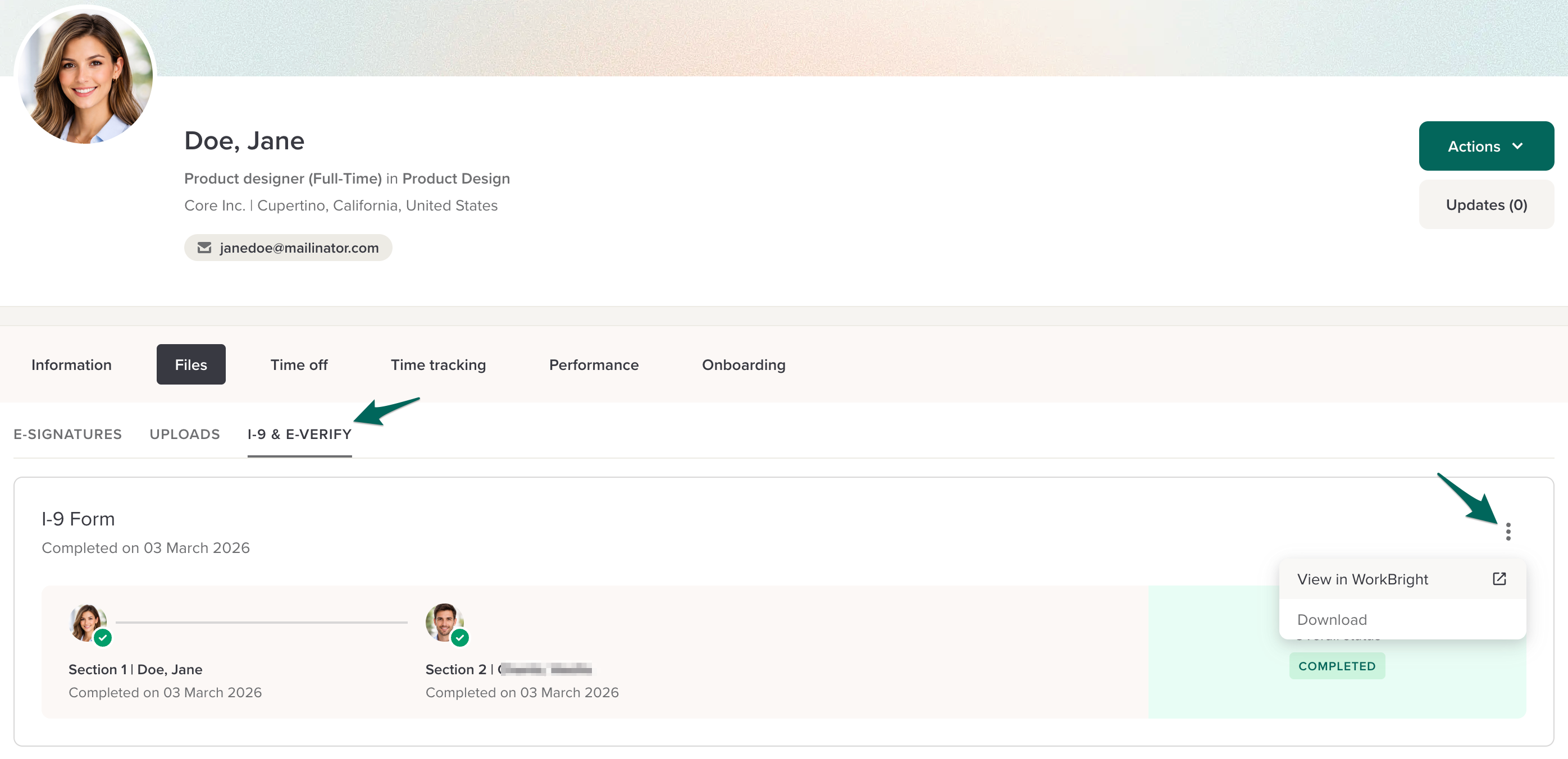Click the green checkmark on Section 2 avatar
The width and height of the screenshot is (1568, 759).
click(459, 637)
